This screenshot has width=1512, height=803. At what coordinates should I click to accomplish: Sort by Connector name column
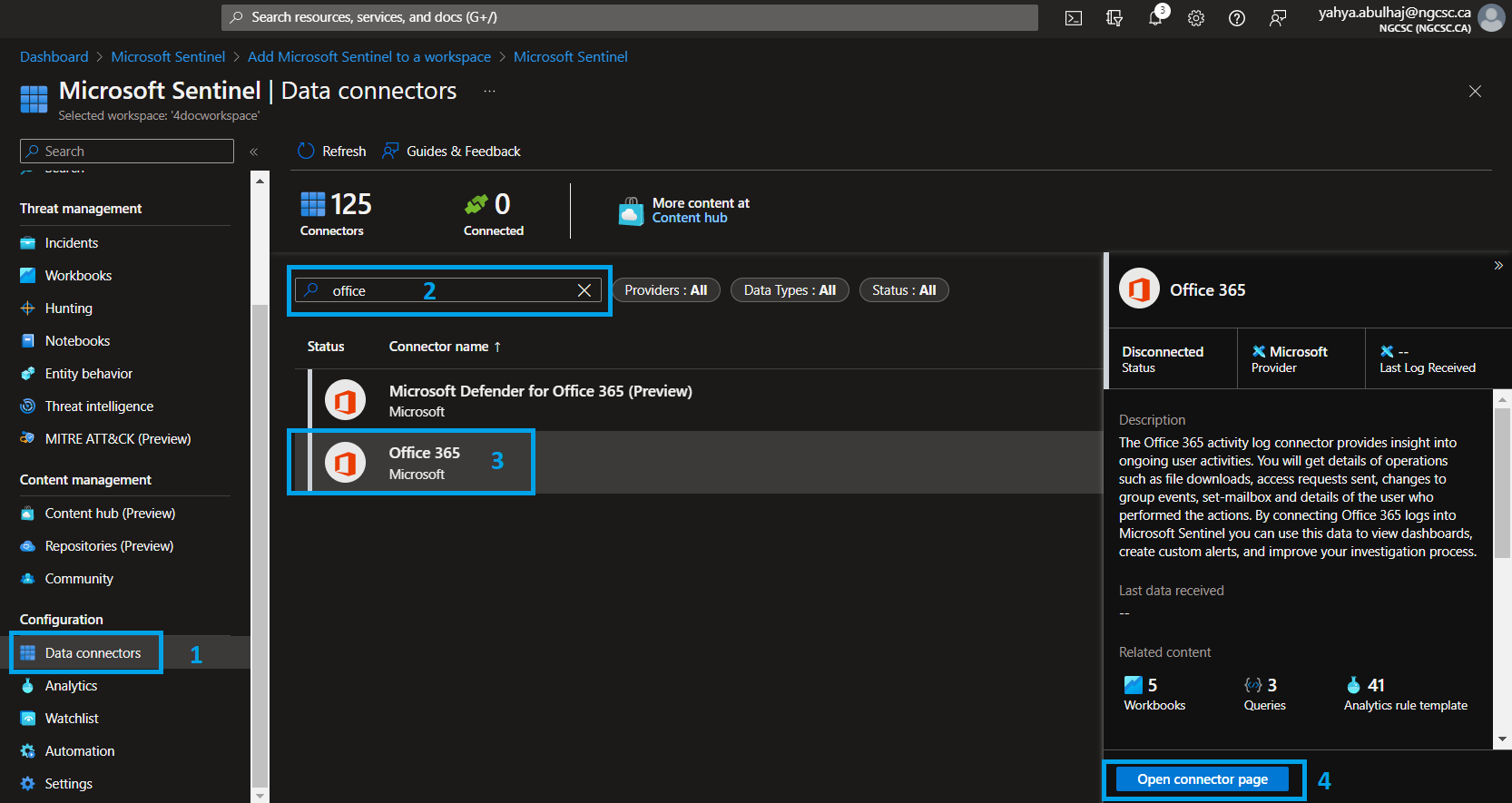coord(445,347)
